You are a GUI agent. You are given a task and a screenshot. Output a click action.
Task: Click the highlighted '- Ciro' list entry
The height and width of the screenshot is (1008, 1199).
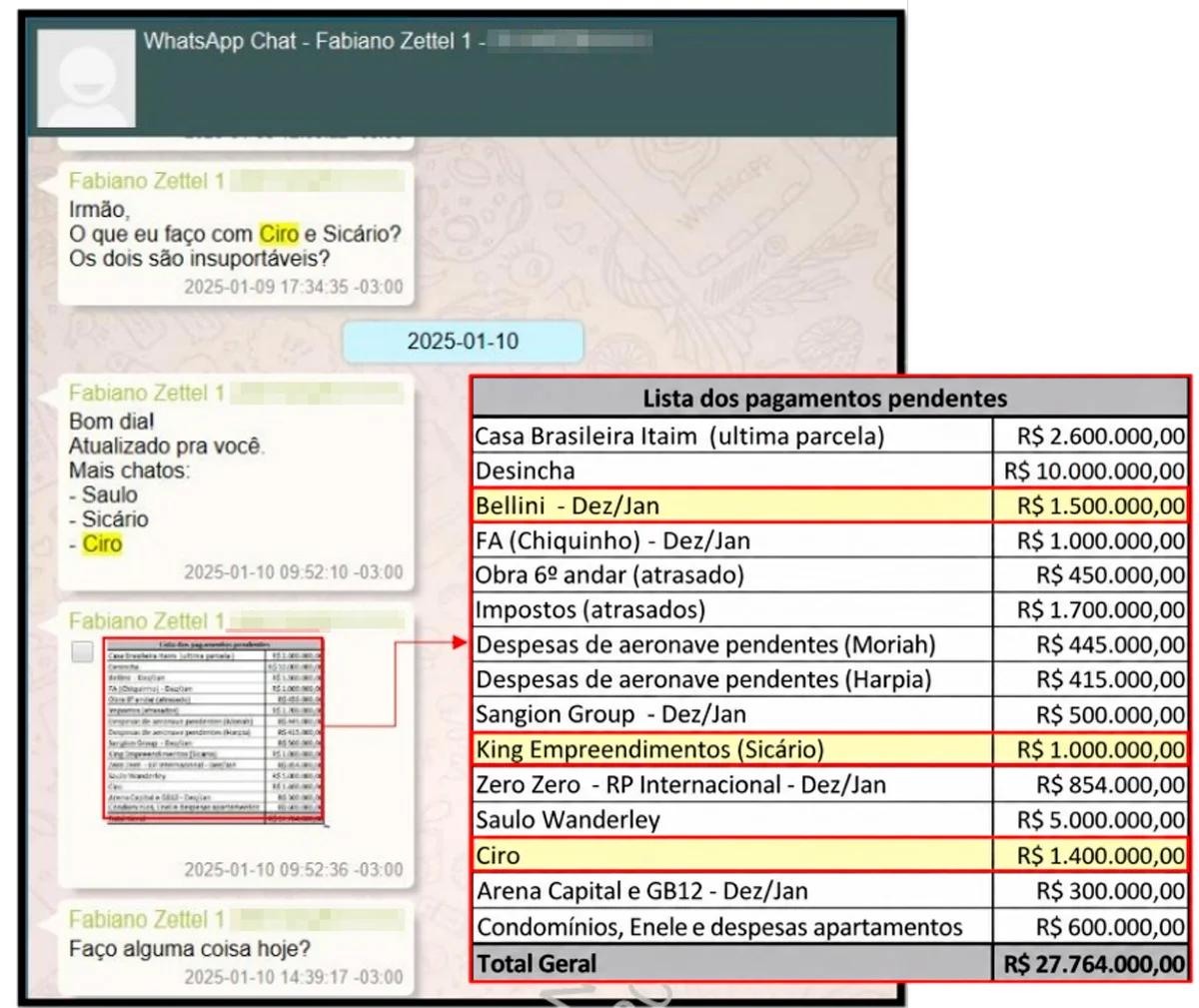95,544
